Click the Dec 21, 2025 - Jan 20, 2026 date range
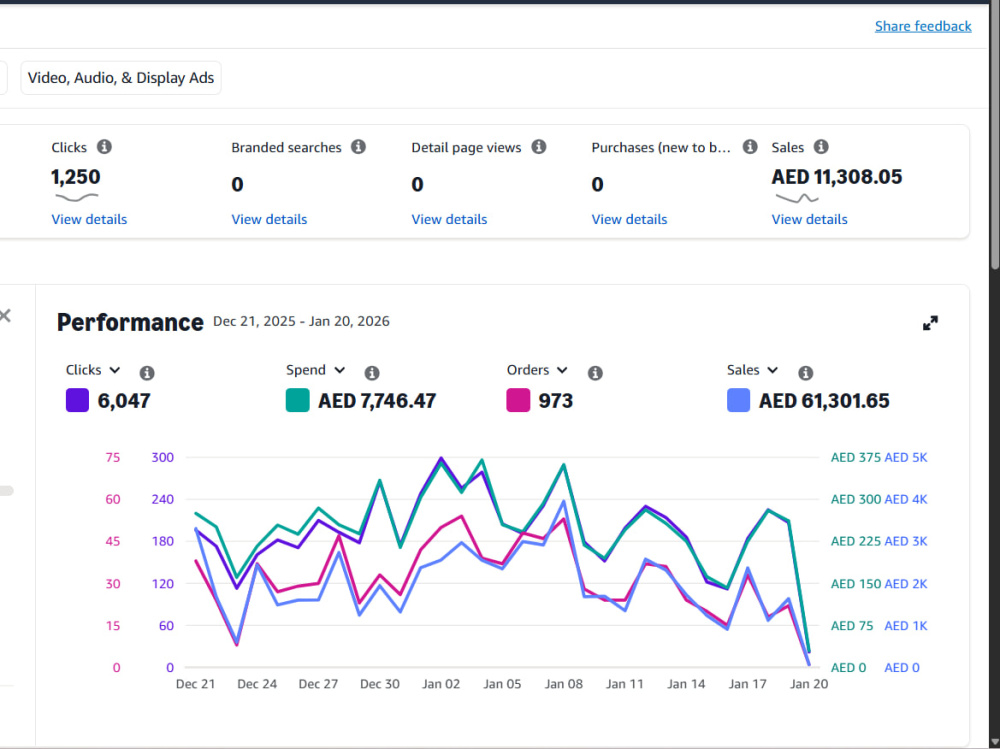This screenshot has width=1000, height=749. (x=301, y=321)
